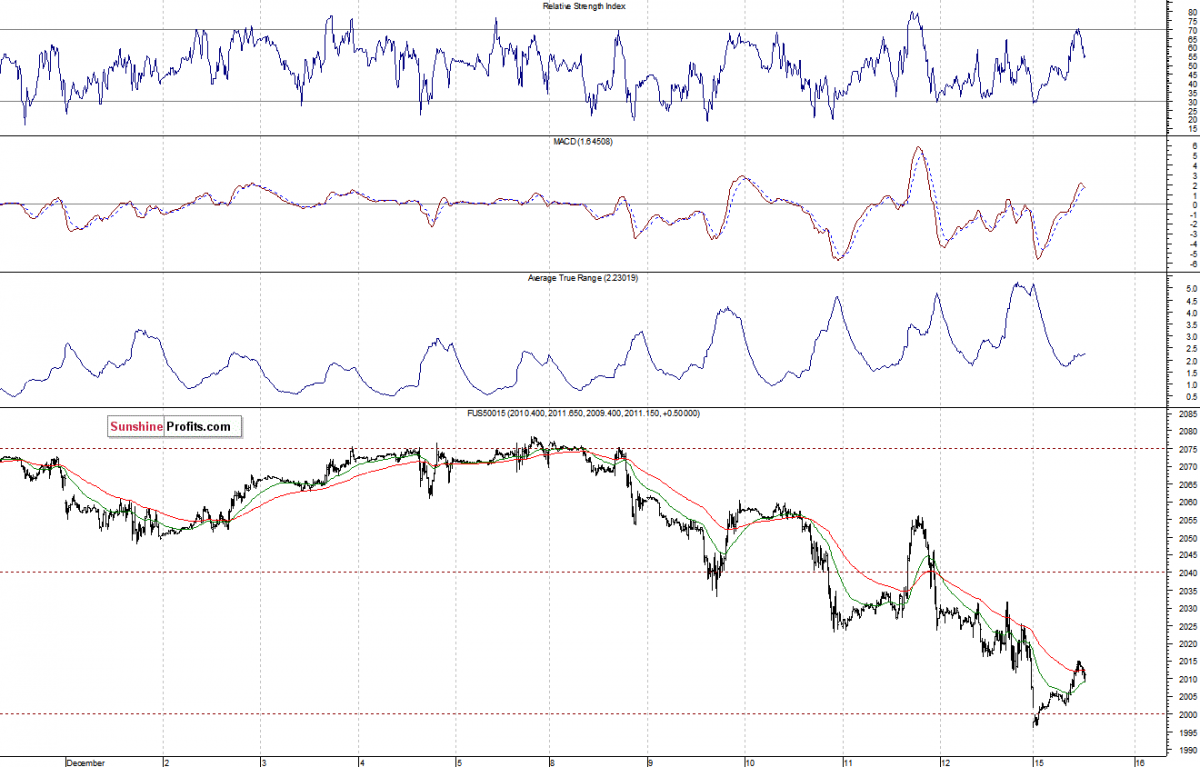Viewport: 1200px width, 767px height.
Task: Click date 10 on the time axis
Action: [x=747, y=762]
